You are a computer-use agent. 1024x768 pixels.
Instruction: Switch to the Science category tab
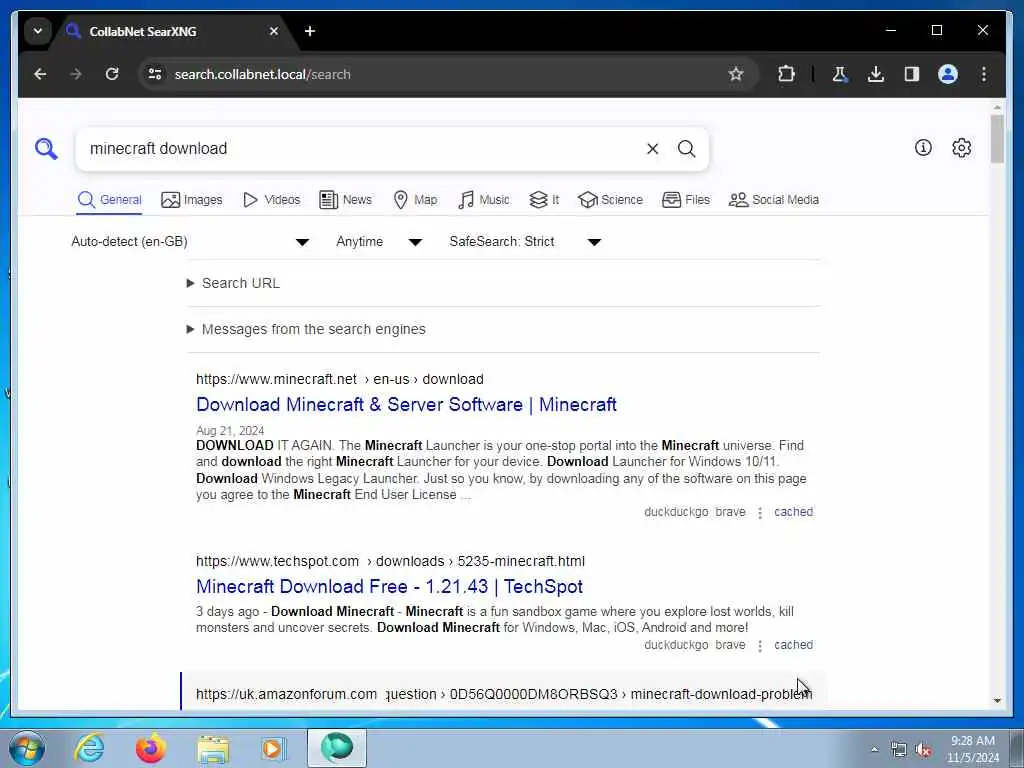(611, 200)
